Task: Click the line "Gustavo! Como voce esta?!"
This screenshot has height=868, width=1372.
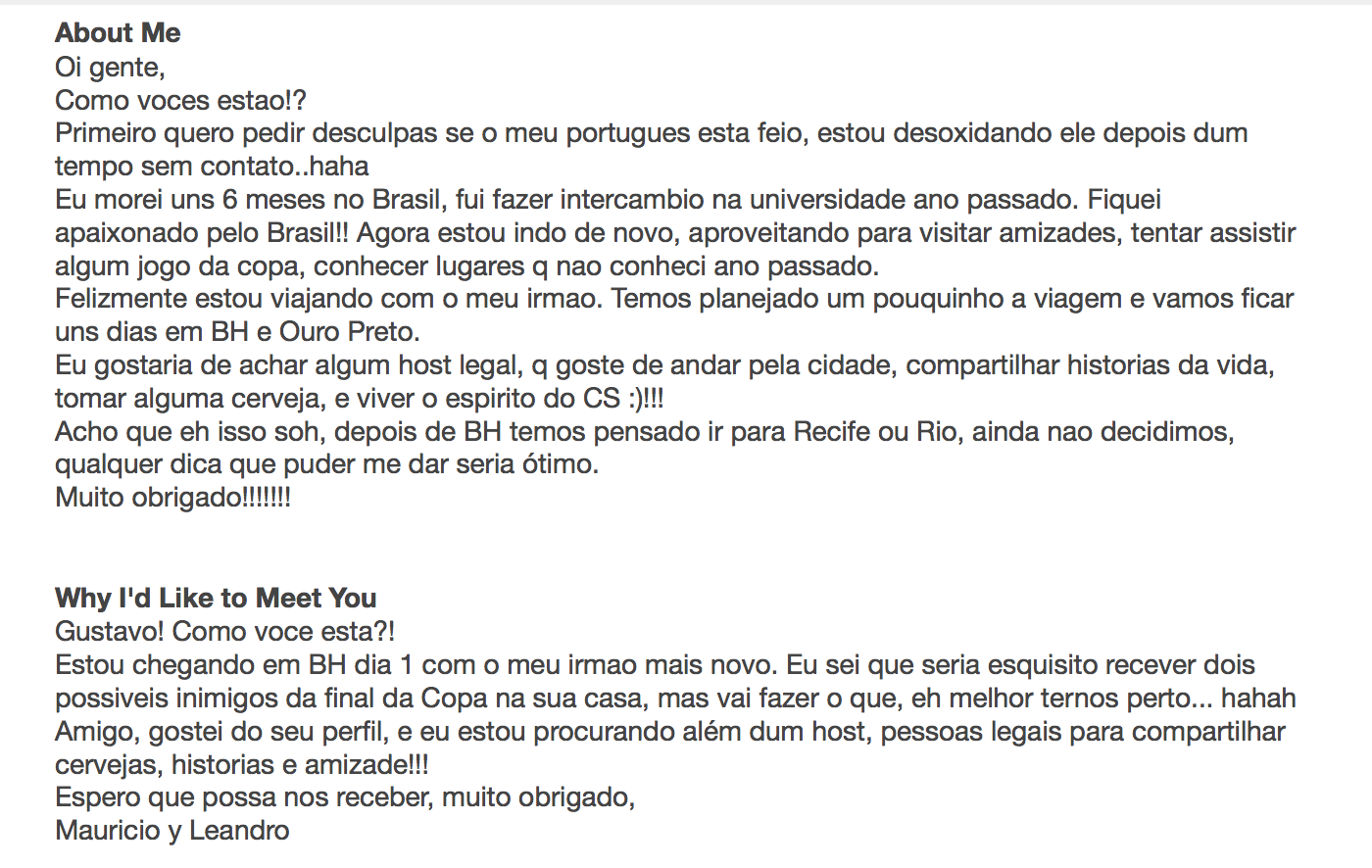Action: pos(224,632)
